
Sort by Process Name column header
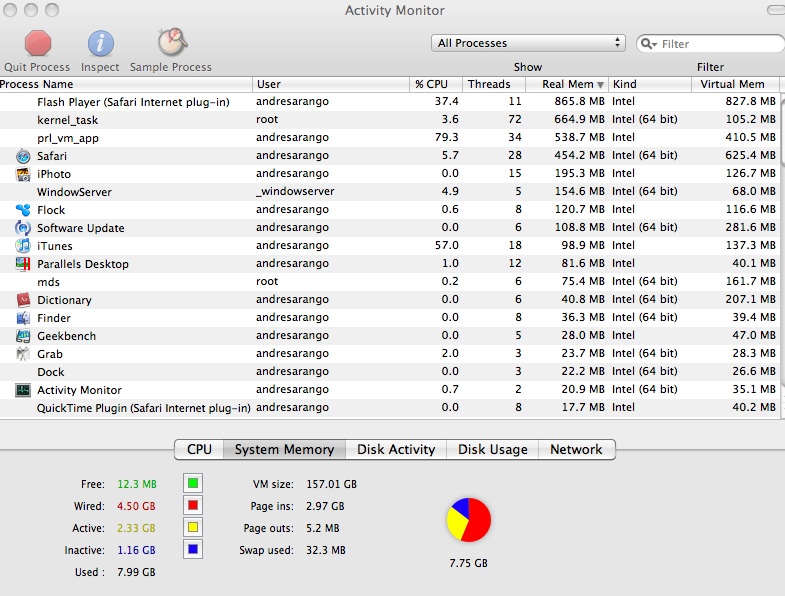(x=126, y=84)
